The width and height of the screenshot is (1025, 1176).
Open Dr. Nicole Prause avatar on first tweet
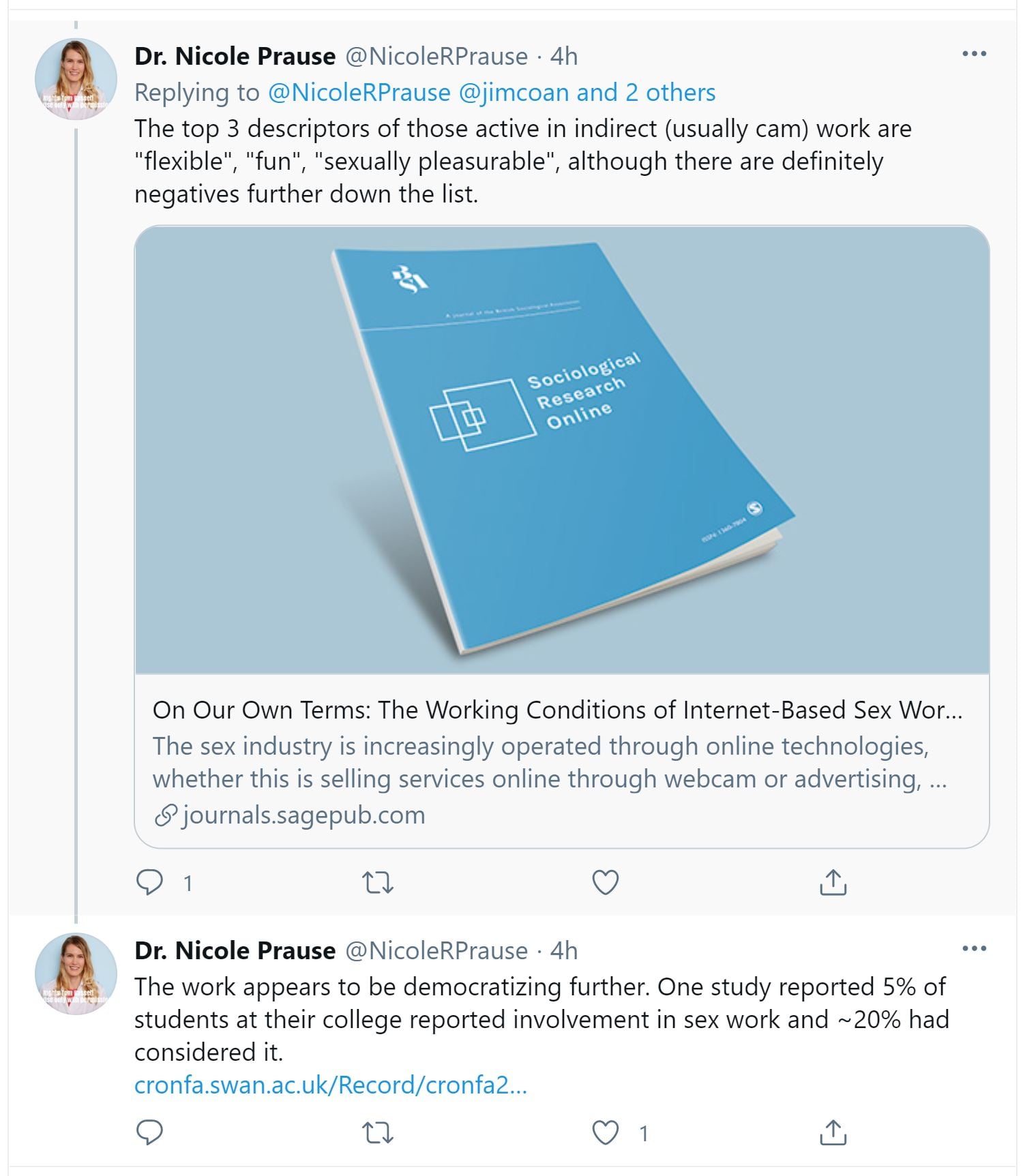pos(76,79)
